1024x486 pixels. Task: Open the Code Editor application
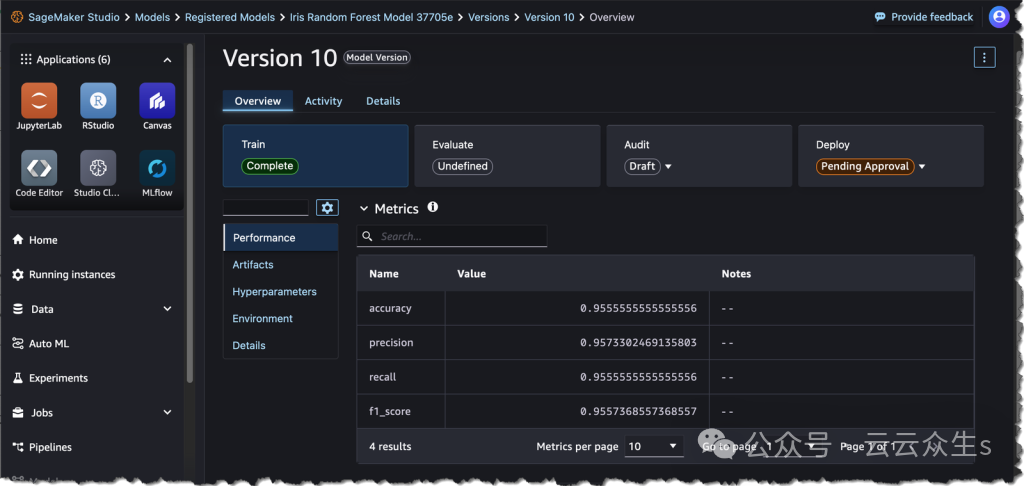[39, 168]
